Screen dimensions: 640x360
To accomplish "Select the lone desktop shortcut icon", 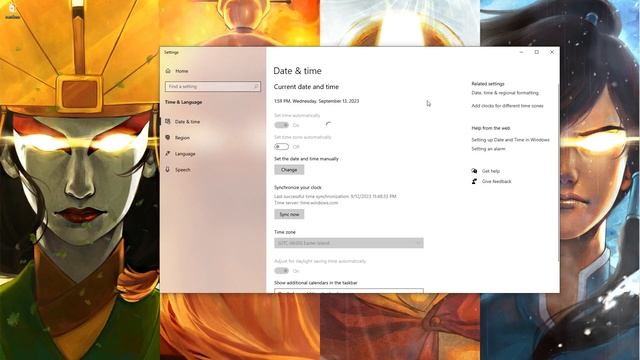I will coord(12,11).
